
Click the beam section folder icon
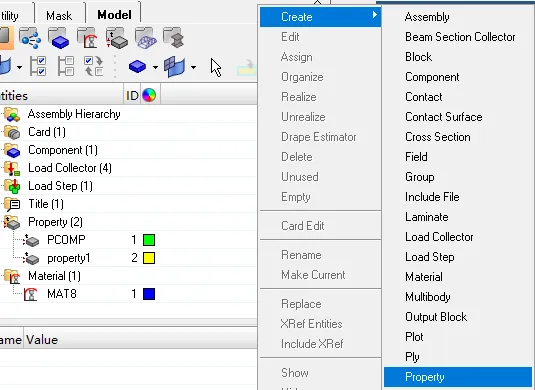point(174,38)
